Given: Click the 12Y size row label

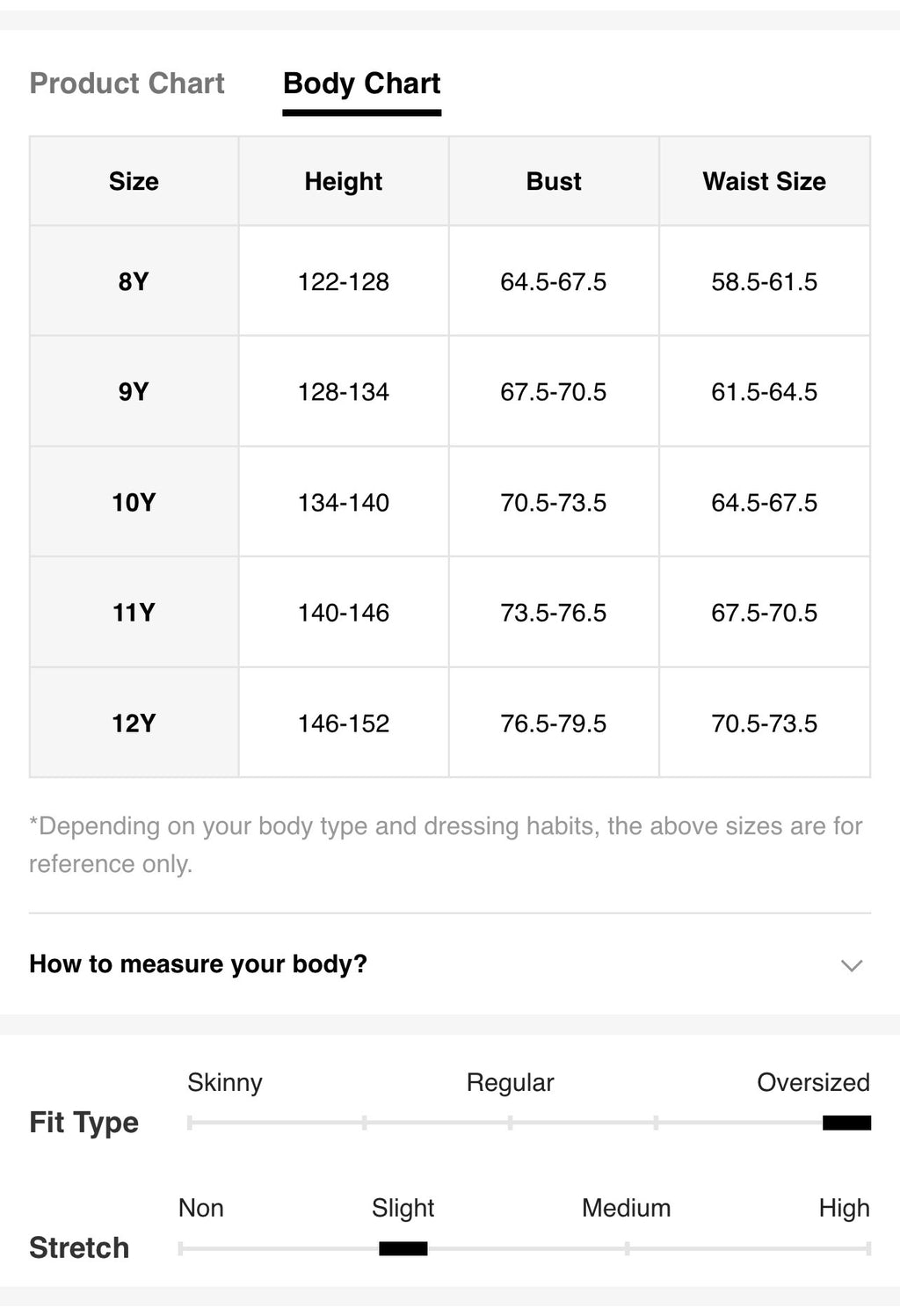Looking at the screenshot, I should 134,723.
